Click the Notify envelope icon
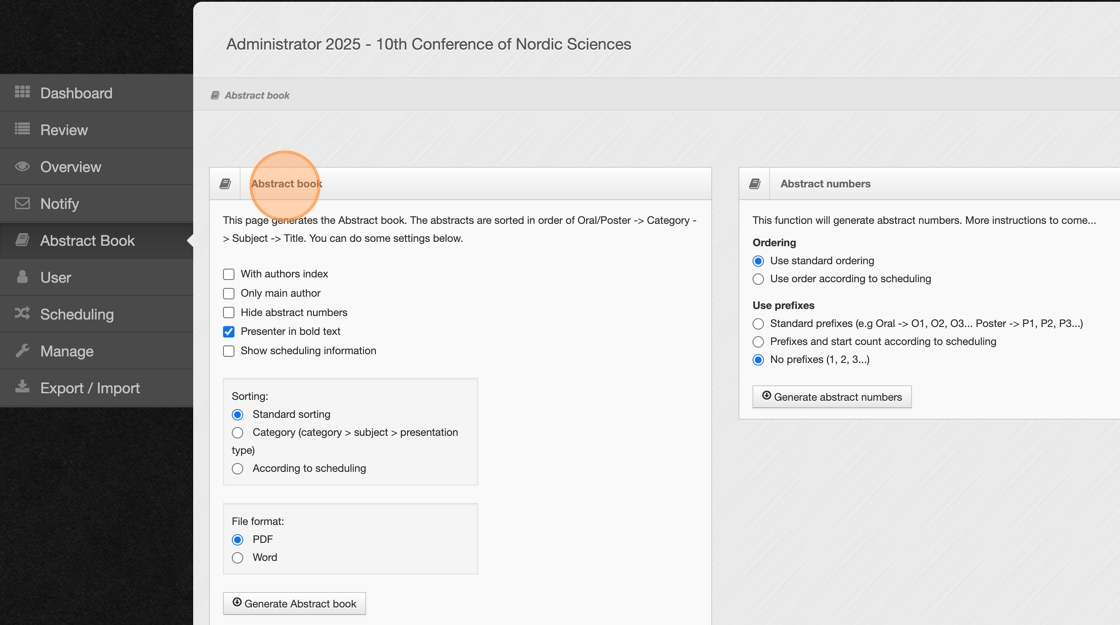Viewport: 1120px width, 625px height. click(x=22, y=203)
